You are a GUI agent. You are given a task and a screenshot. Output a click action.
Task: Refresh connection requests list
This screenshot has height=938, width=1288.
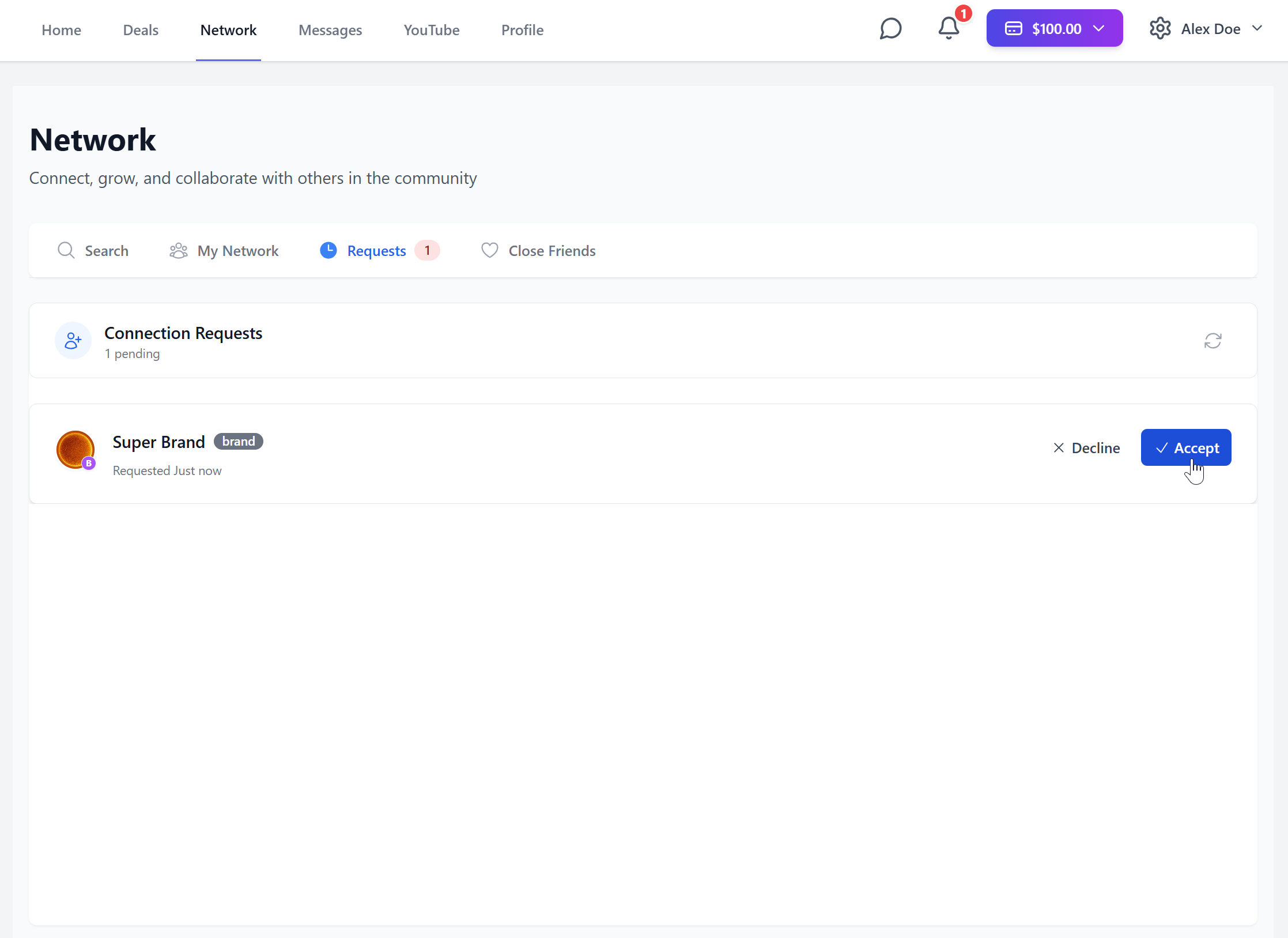pyautogui.click(x=1213, y=341)
